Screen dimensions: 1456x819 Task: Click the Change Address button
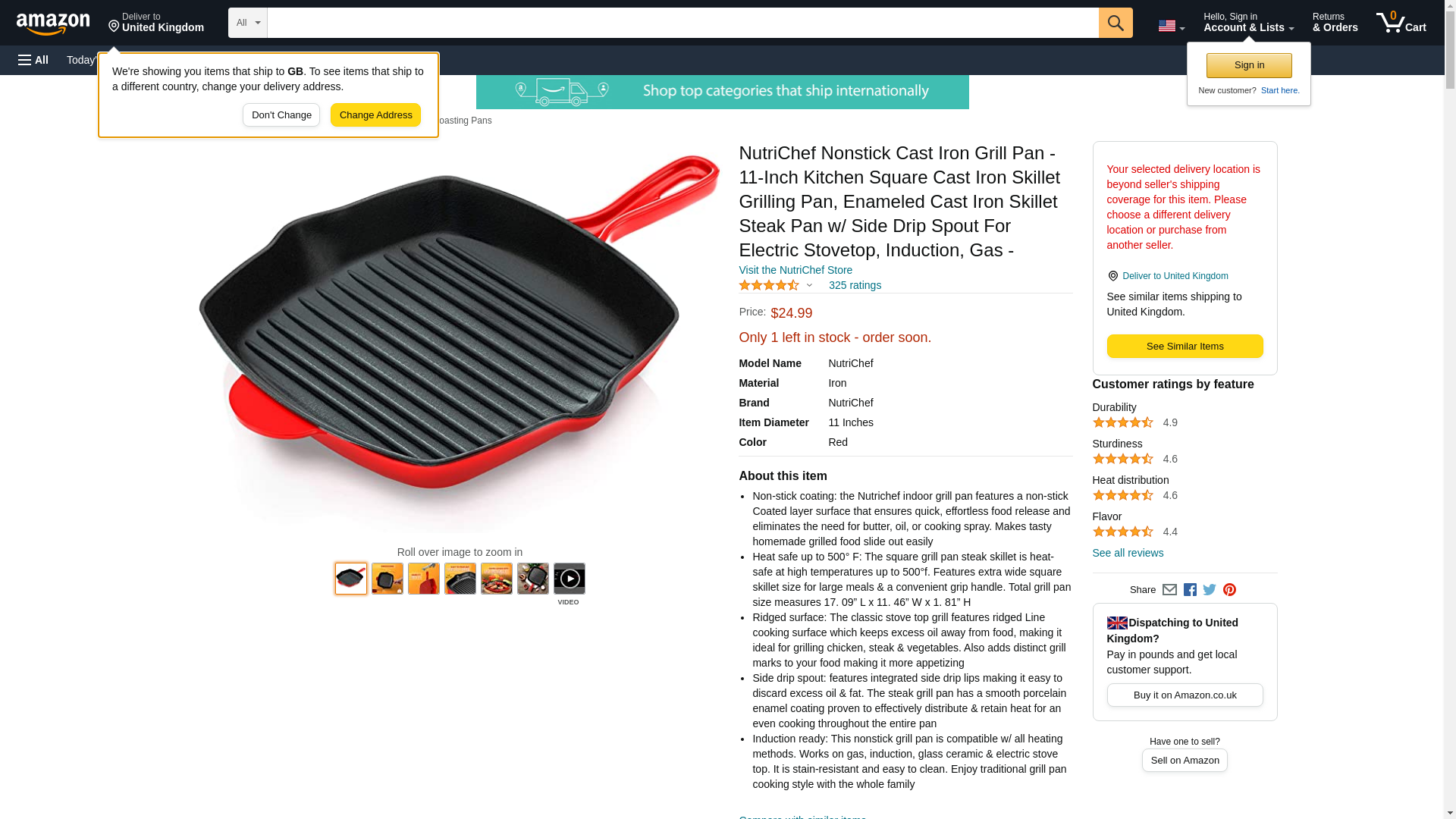375,115
